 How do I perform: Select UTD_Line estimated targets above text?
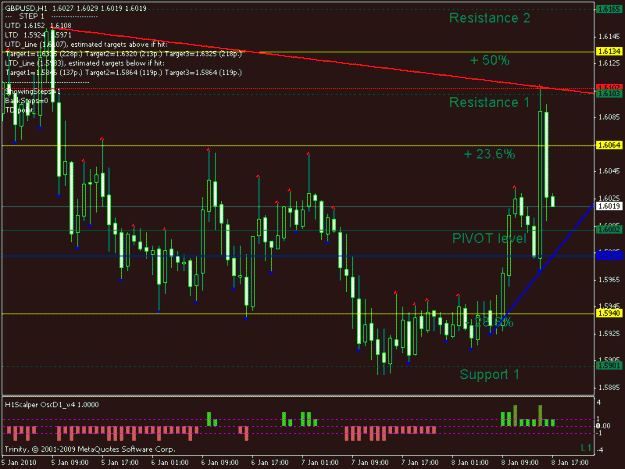click(x=86, y=45)
